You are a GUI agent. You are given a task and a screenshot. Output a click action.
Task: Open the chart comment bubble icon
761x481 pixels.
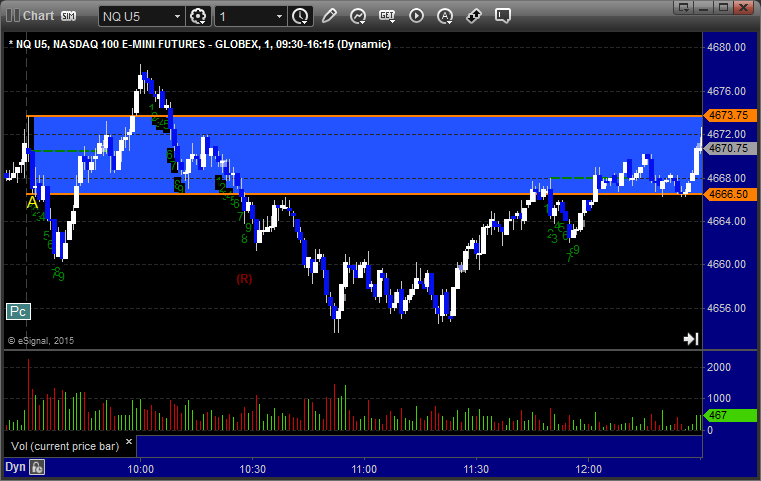[503, 16]
